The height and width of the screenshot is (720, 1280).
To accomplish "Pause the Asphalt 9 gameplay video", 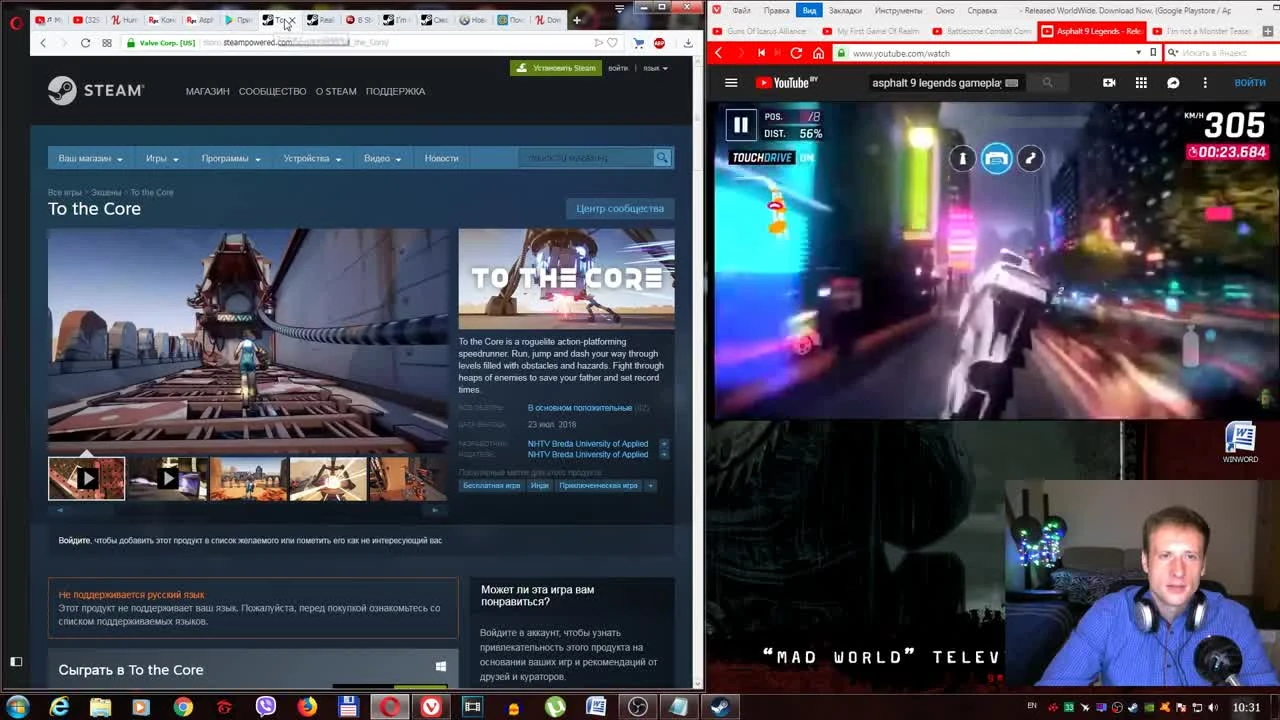I will pyautogui.click(x=741, y=125).
